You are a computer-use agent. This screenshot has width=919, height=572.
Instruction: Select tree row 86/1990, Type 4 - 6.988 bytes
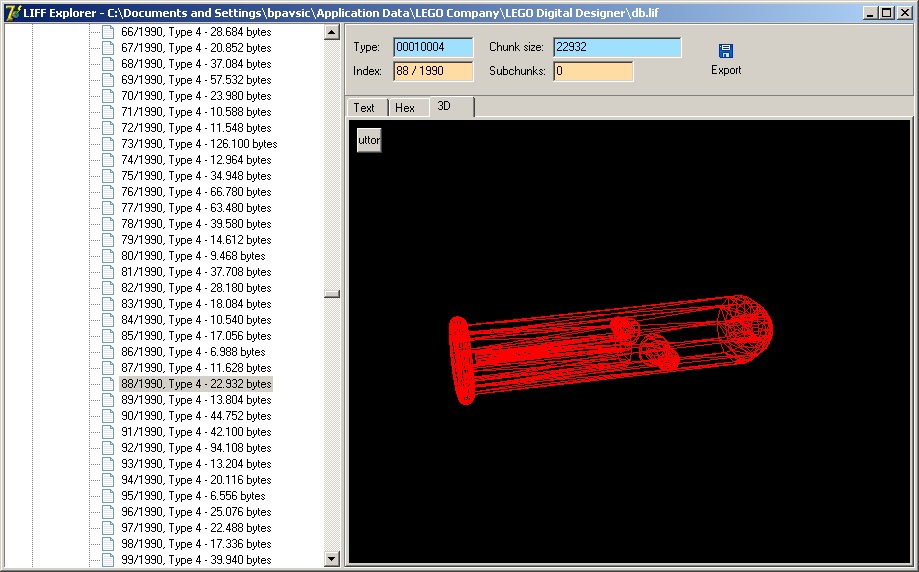pyautogui.click(x=193, y=352)
